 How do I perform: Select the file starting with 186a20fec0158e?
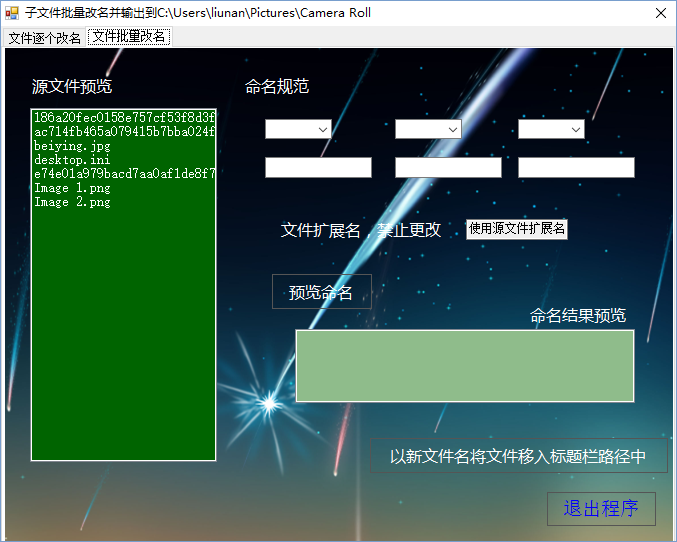(x=124, y=118)
